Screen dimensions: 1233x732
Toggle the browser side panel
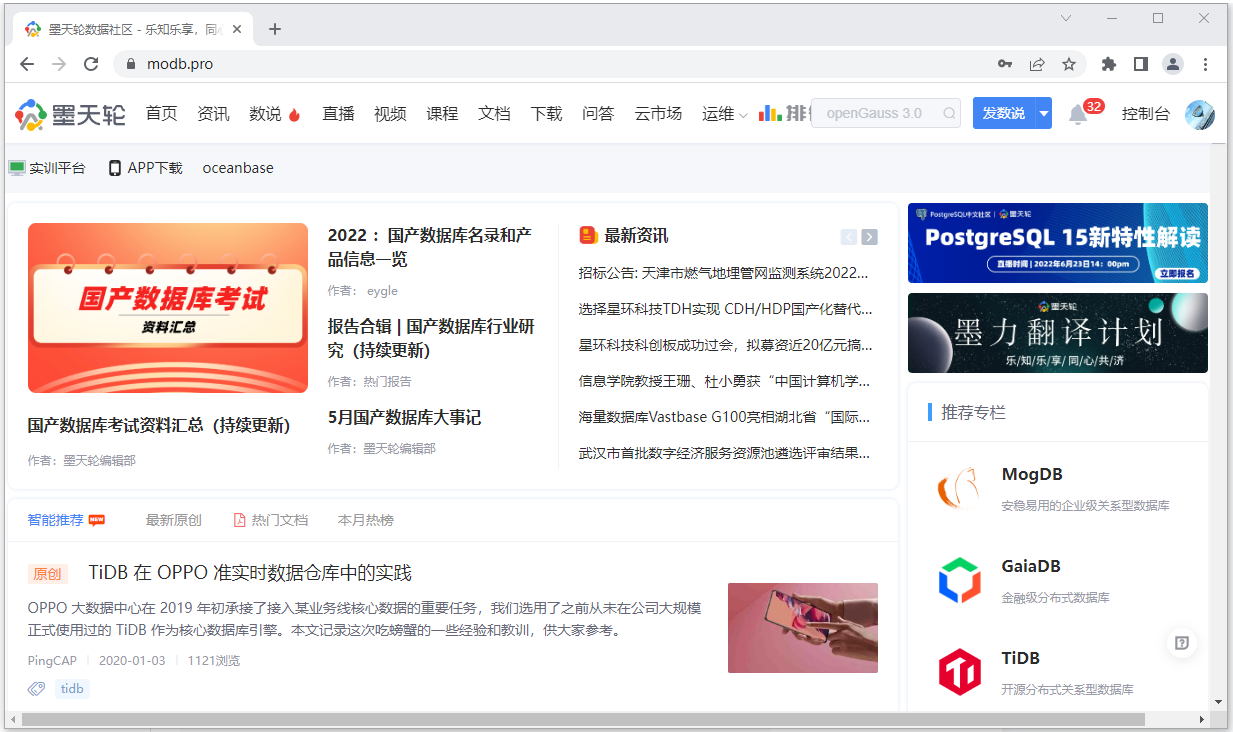pos(1141,64)
